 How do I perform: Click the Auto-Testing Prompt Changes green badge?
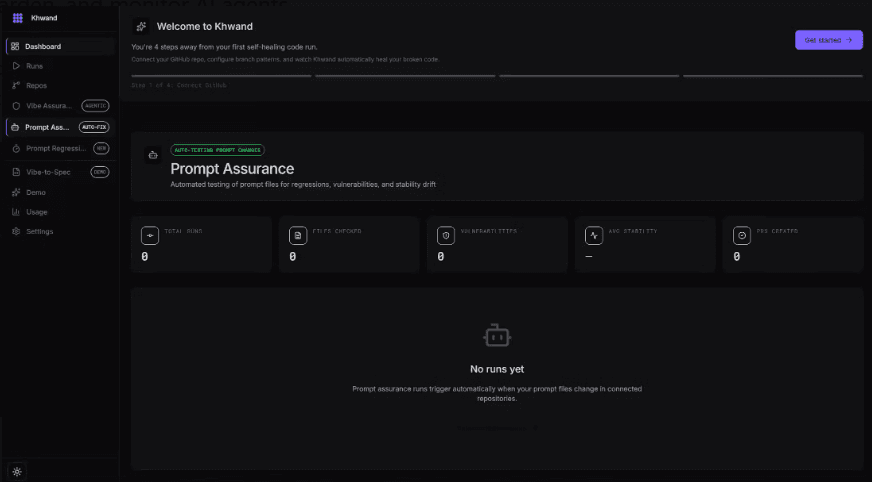tap(217, 150)
